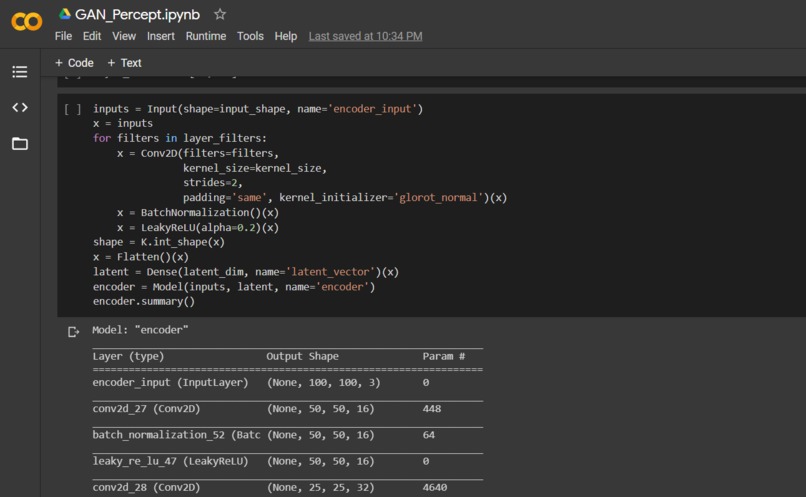Click the GAN_Percept.ipynb notebook title

pyautogui.click(x=137, y=14)
